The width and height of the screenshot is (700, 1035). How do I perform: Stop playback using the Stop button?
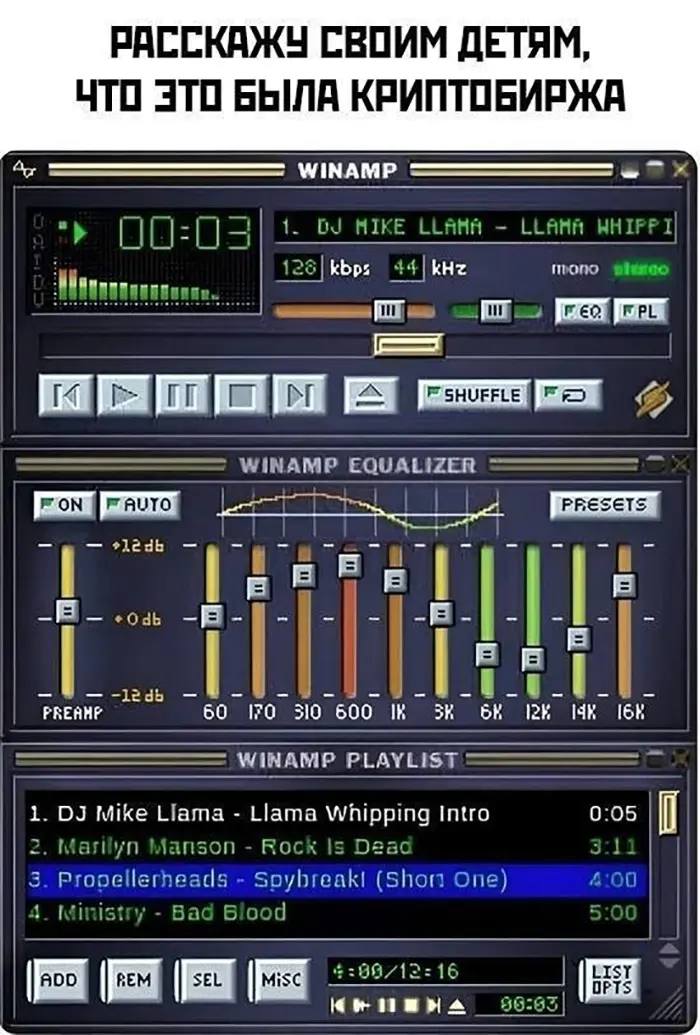point(240,396)
